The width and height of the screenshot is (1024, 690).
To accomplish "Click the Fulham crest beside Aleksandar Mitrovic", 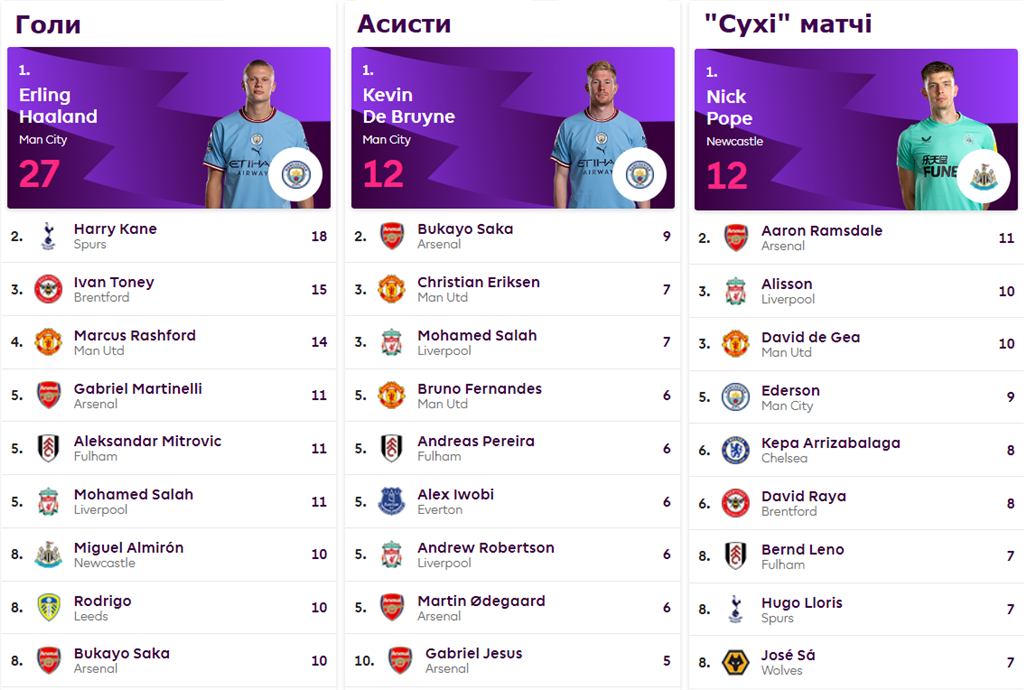I will (x=48, y=448).
